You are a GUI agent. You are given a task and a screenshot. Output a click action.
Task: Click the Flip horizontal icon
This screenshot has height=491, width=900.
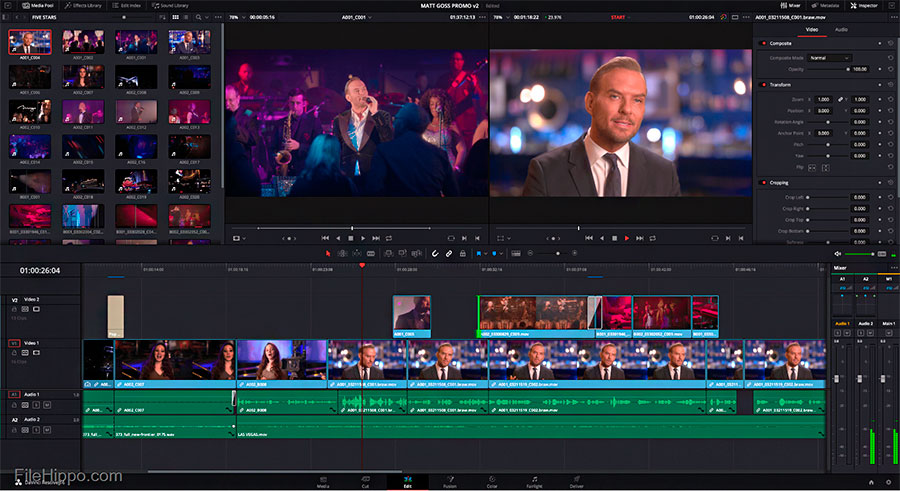click(812, 168)
